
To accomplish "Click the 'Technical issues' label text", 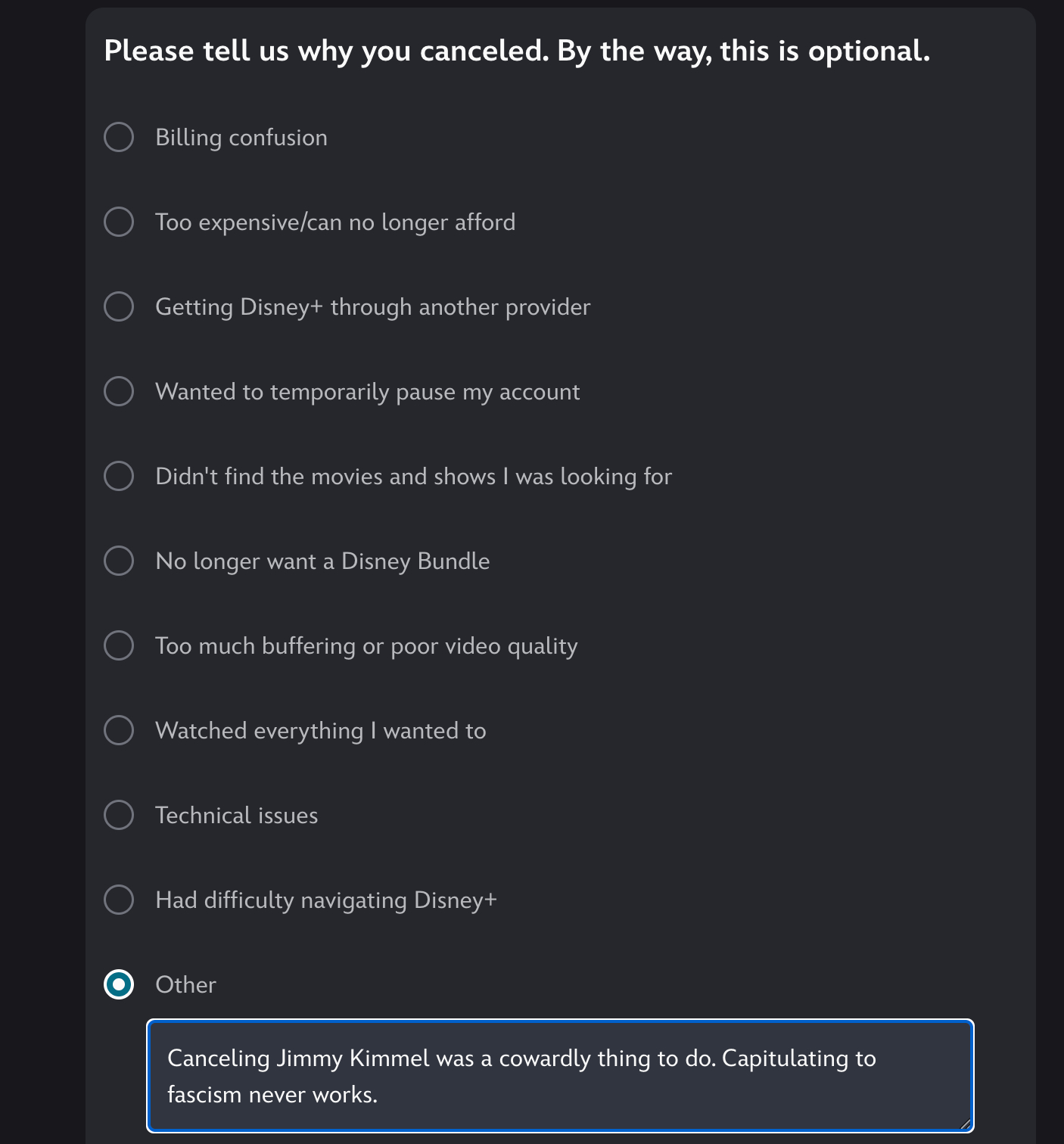I will coord(236,816).
